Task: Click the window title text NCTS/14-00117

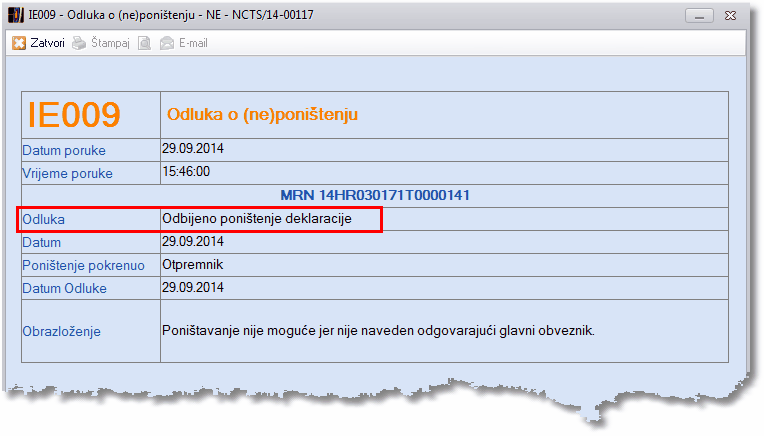Action: (x=273, y=15)
